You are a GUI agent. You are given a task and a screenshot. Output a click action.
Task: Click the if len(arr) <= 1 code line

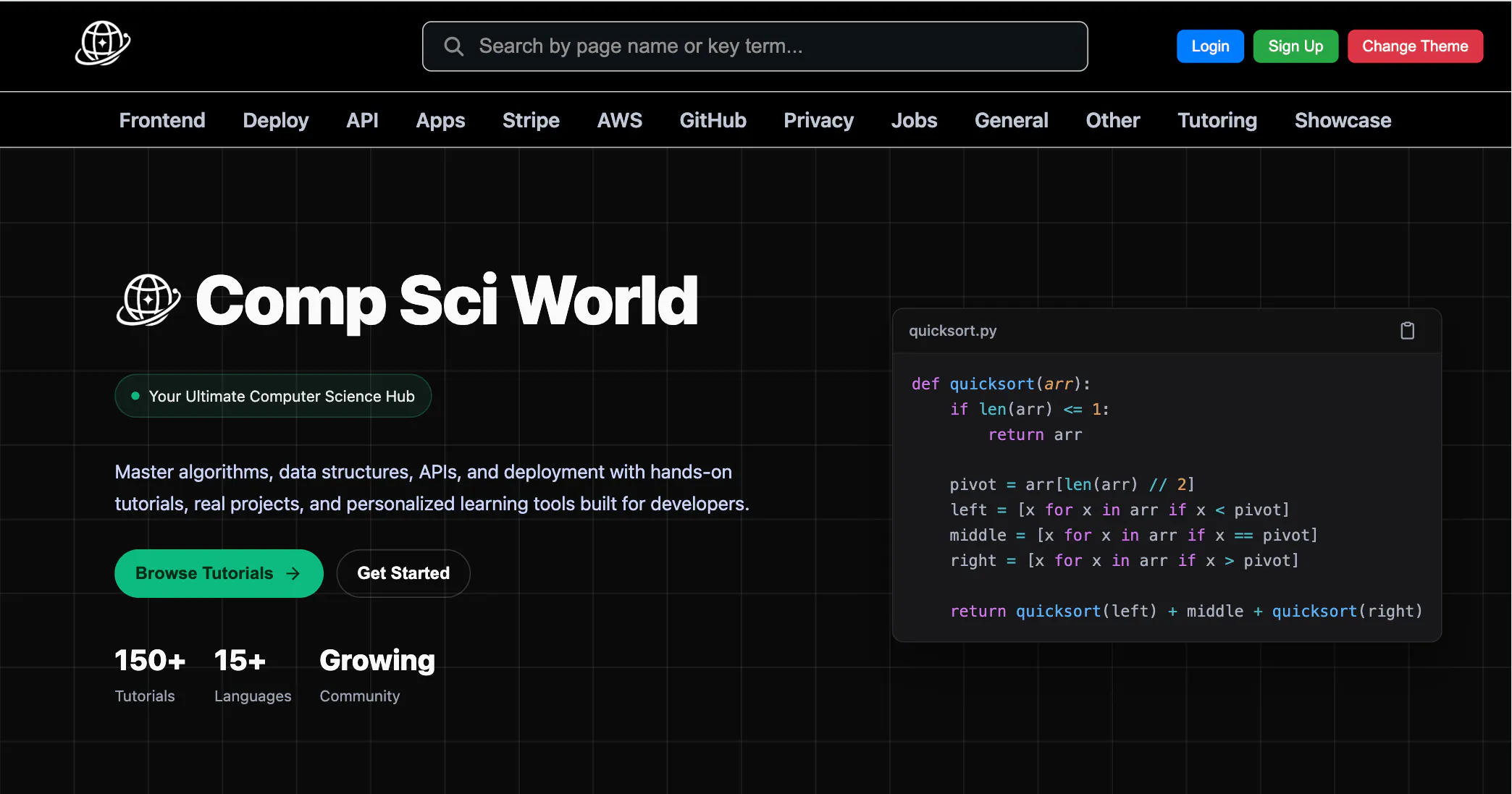(1030, 409)
